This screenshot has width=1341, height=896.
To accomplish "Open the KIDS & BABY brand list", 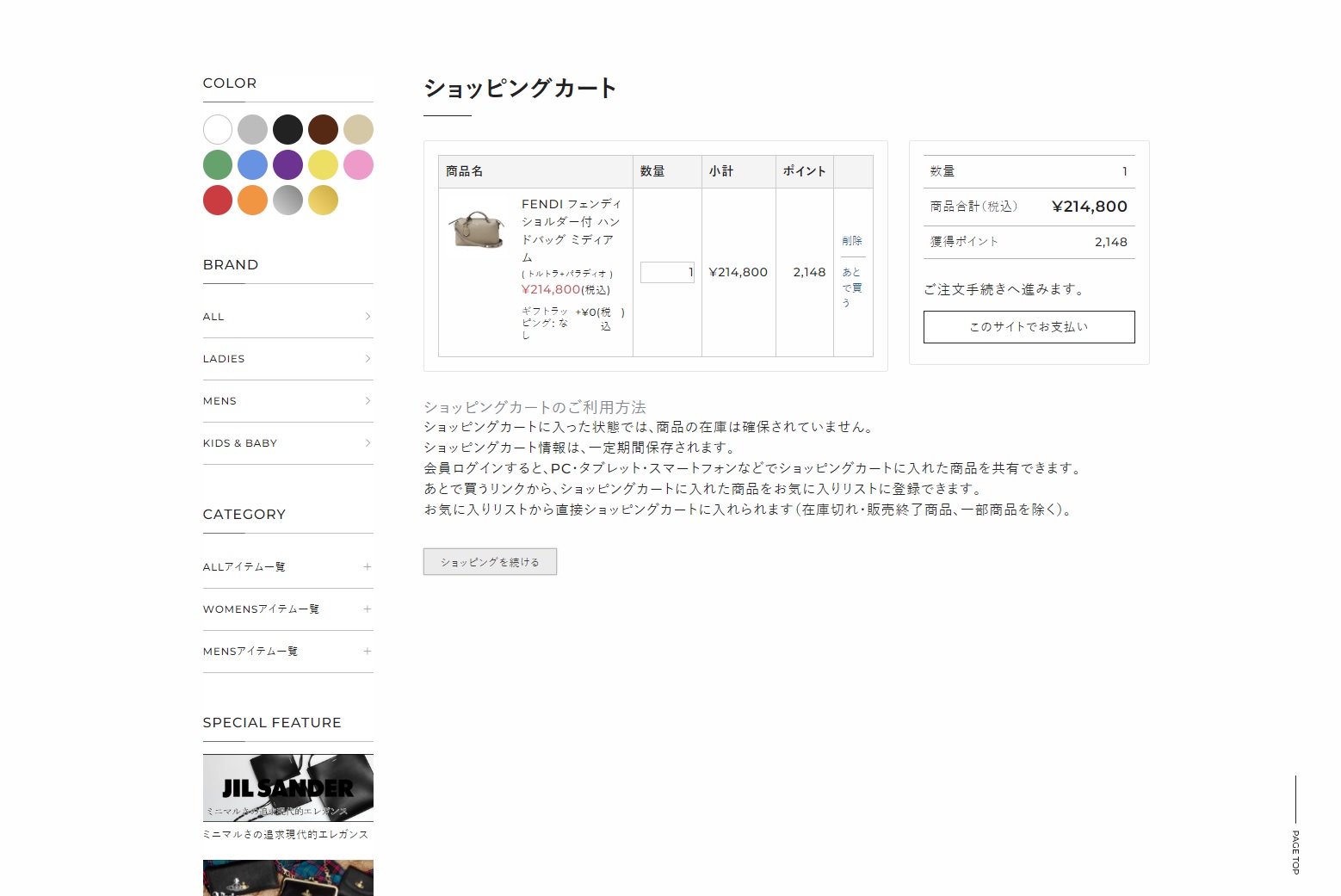I will [287, 443].
